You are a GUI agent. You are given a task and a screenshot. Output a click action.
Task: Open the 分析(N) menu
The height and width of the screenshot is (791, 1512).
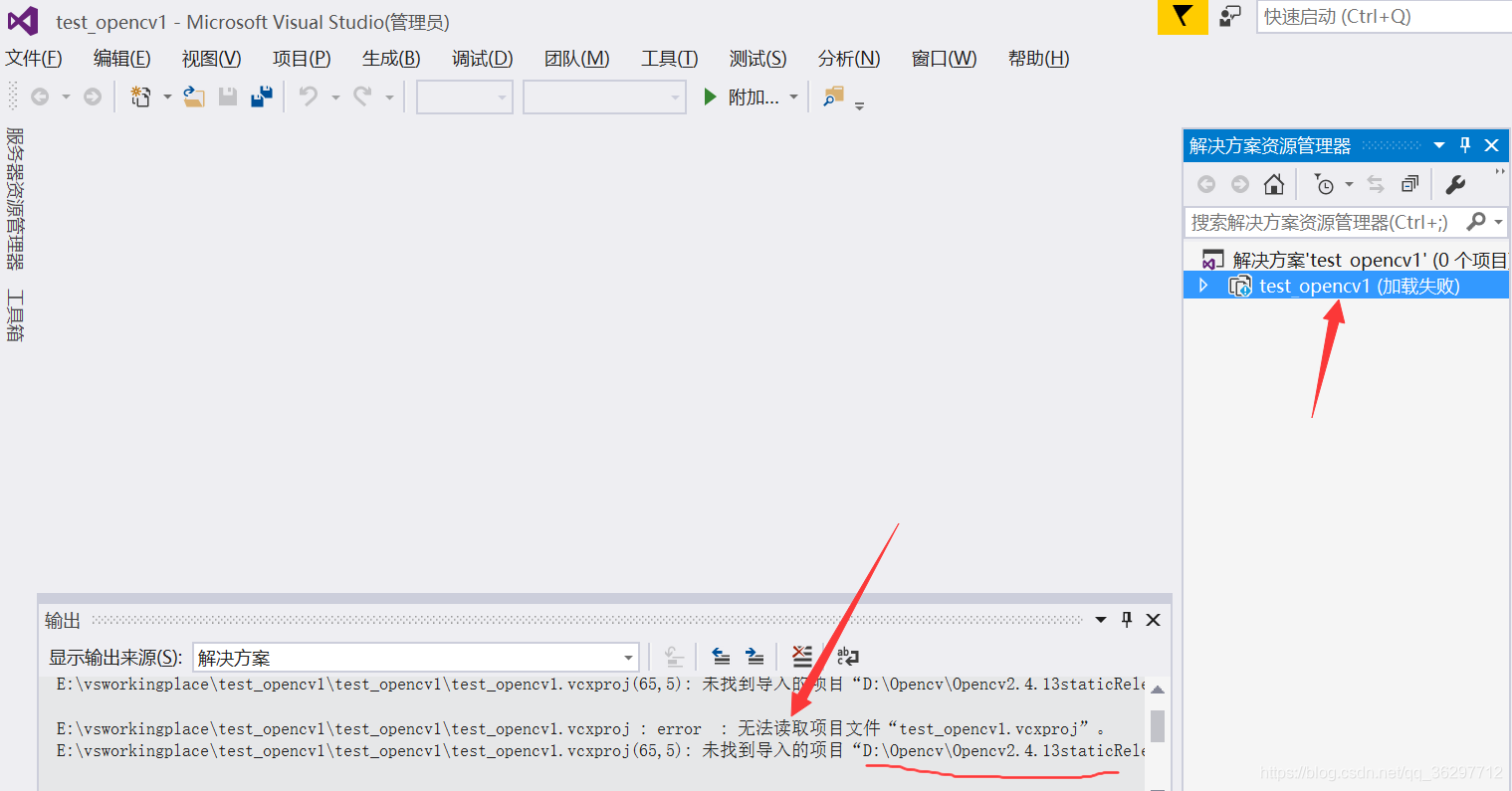point(849,59)
